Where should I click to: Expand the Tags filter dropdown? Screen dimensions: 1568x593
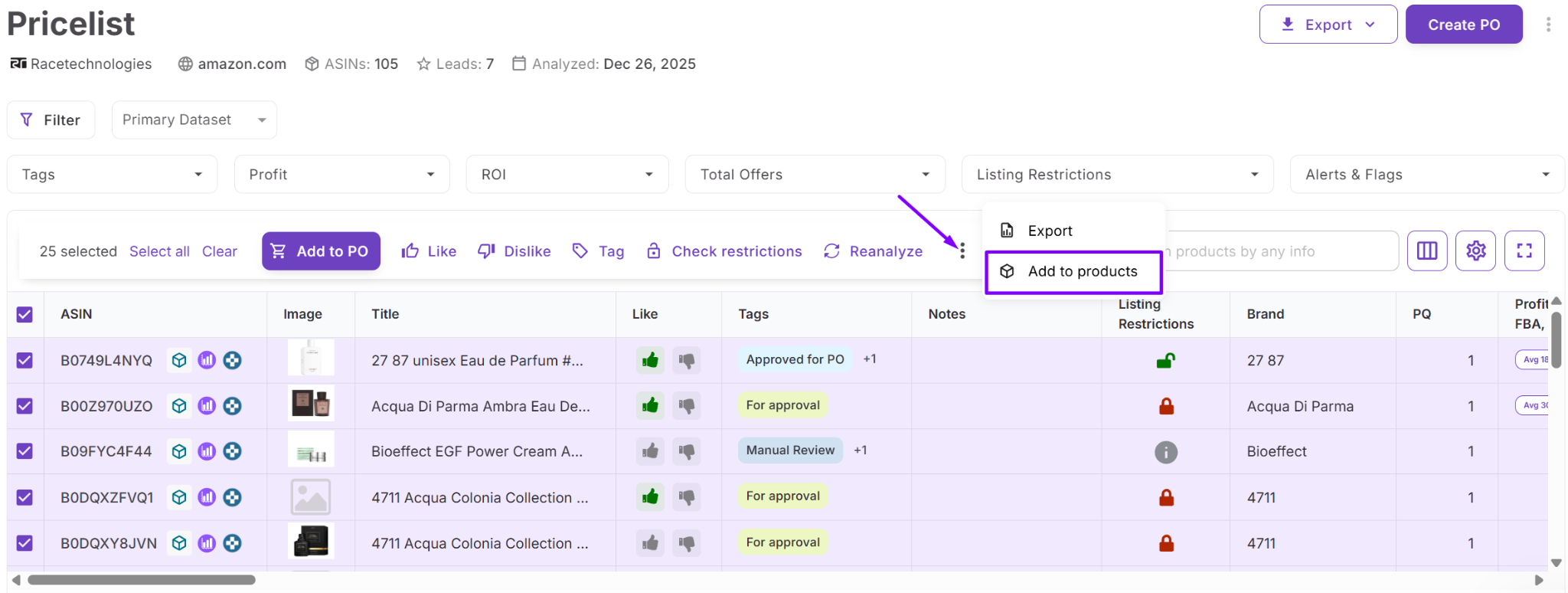coord(113,175)
